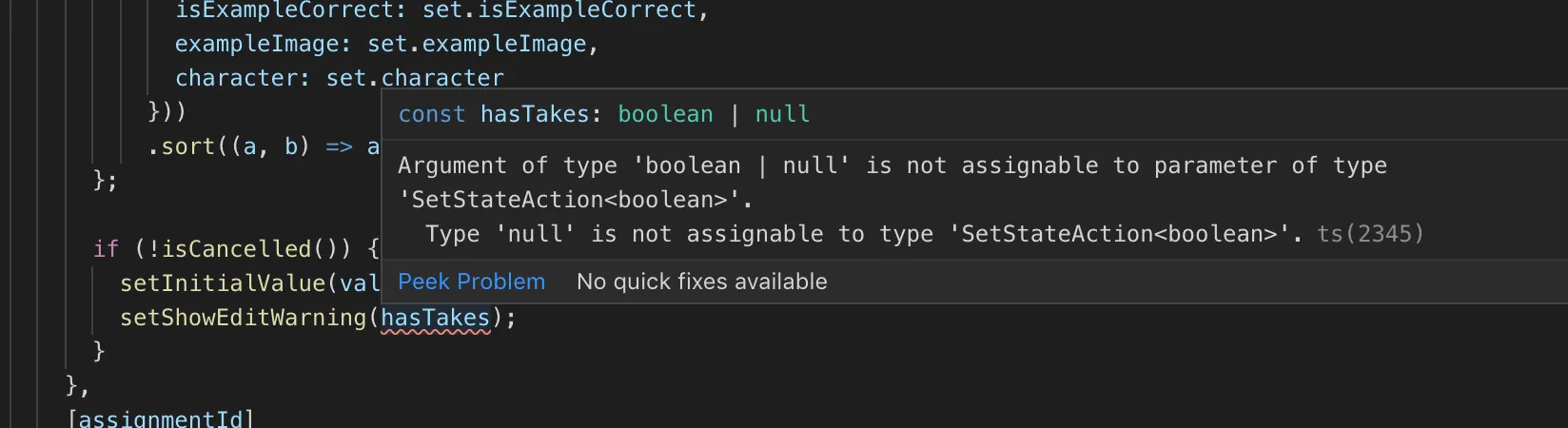Click the Peek Problem link
Image resolution: width=1568 pixels, height=428 pixels.
click(471, 282)
